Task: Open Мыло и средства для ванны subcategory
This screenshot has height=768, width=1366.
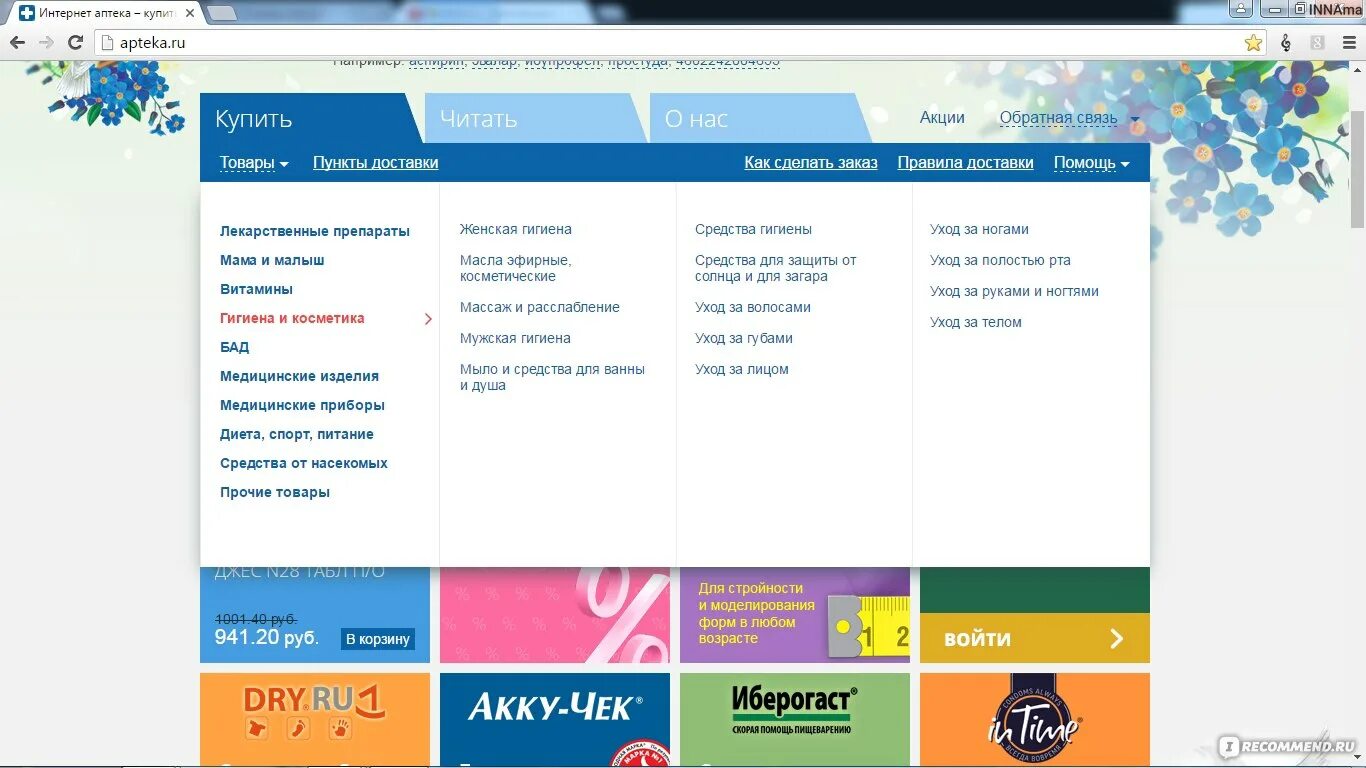Action: 552,377
